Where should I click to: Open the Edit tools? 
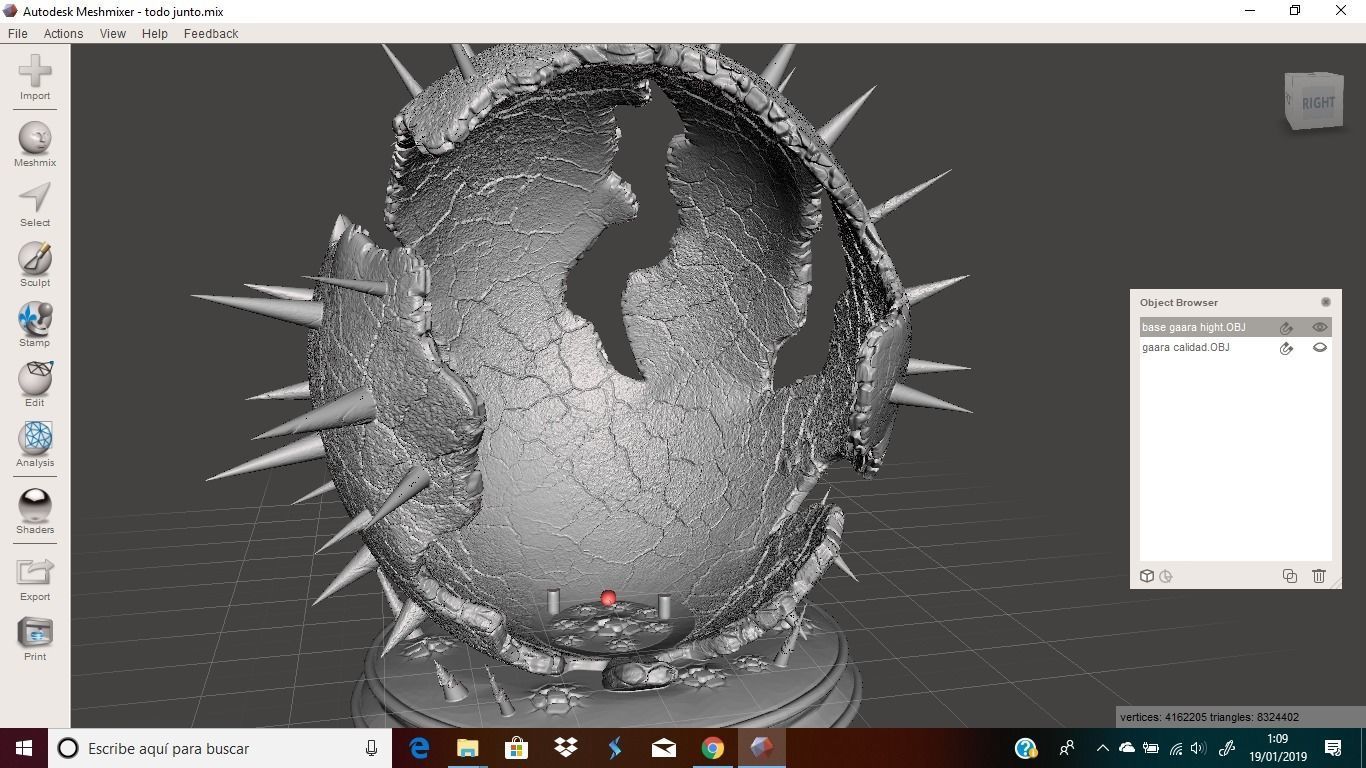coord(35,378)
